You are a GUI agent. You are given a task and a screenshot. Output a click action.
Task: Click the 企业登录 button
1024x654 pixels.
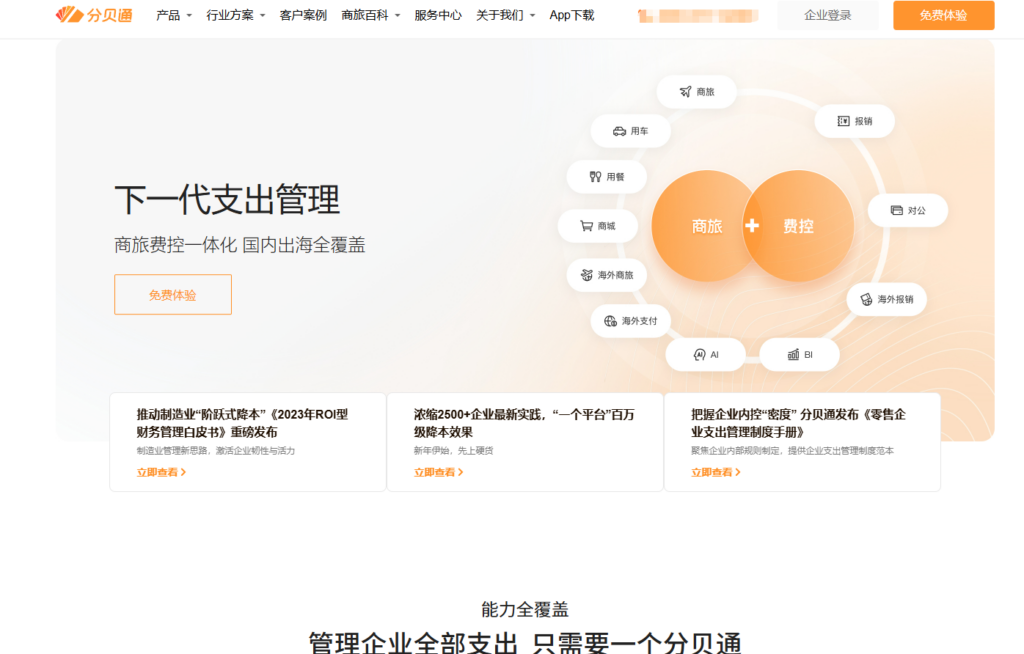(828, 15)
